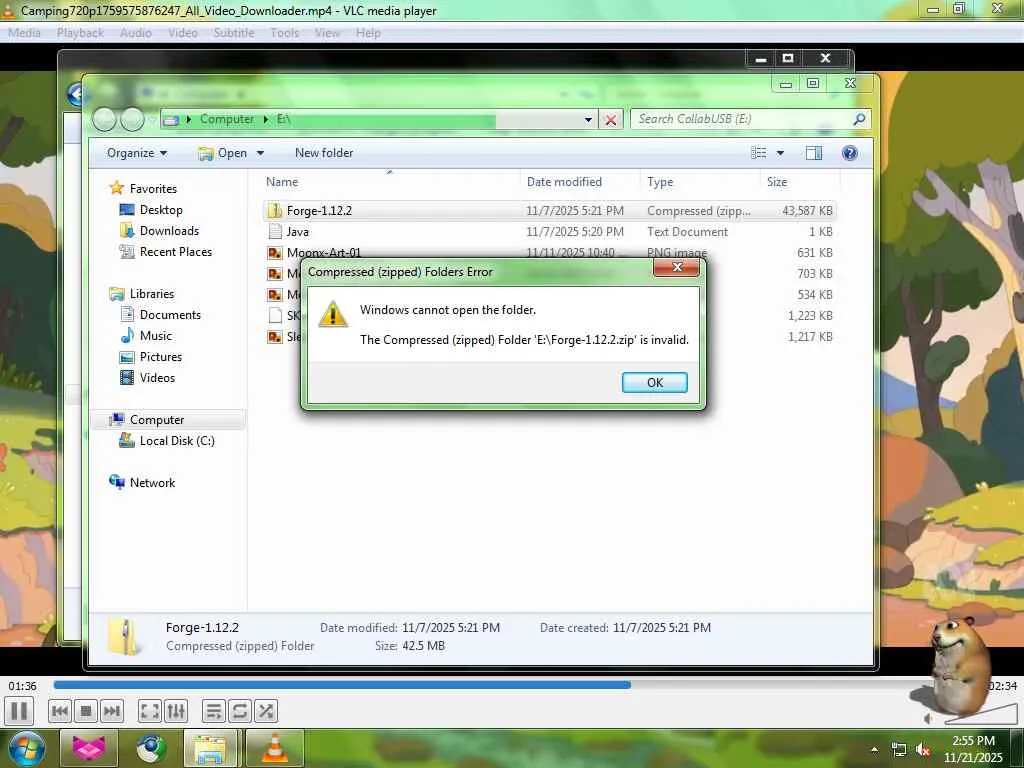1024x768 pixels.
Task: Click the Open button in Explorer toolbar
Action: tap(223, 153)
